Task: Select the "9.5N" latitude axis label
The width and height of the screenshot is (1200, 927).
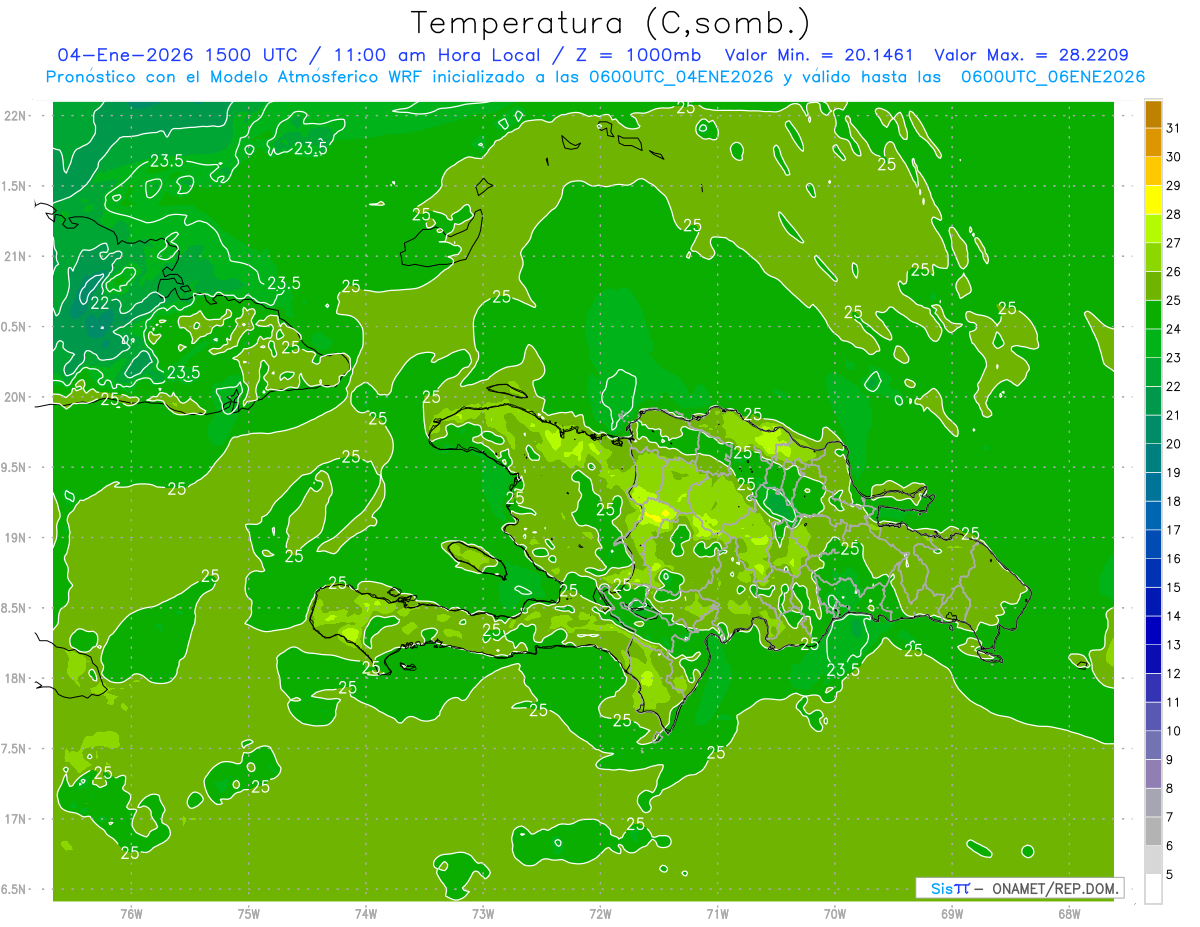Action: [14, 467]
